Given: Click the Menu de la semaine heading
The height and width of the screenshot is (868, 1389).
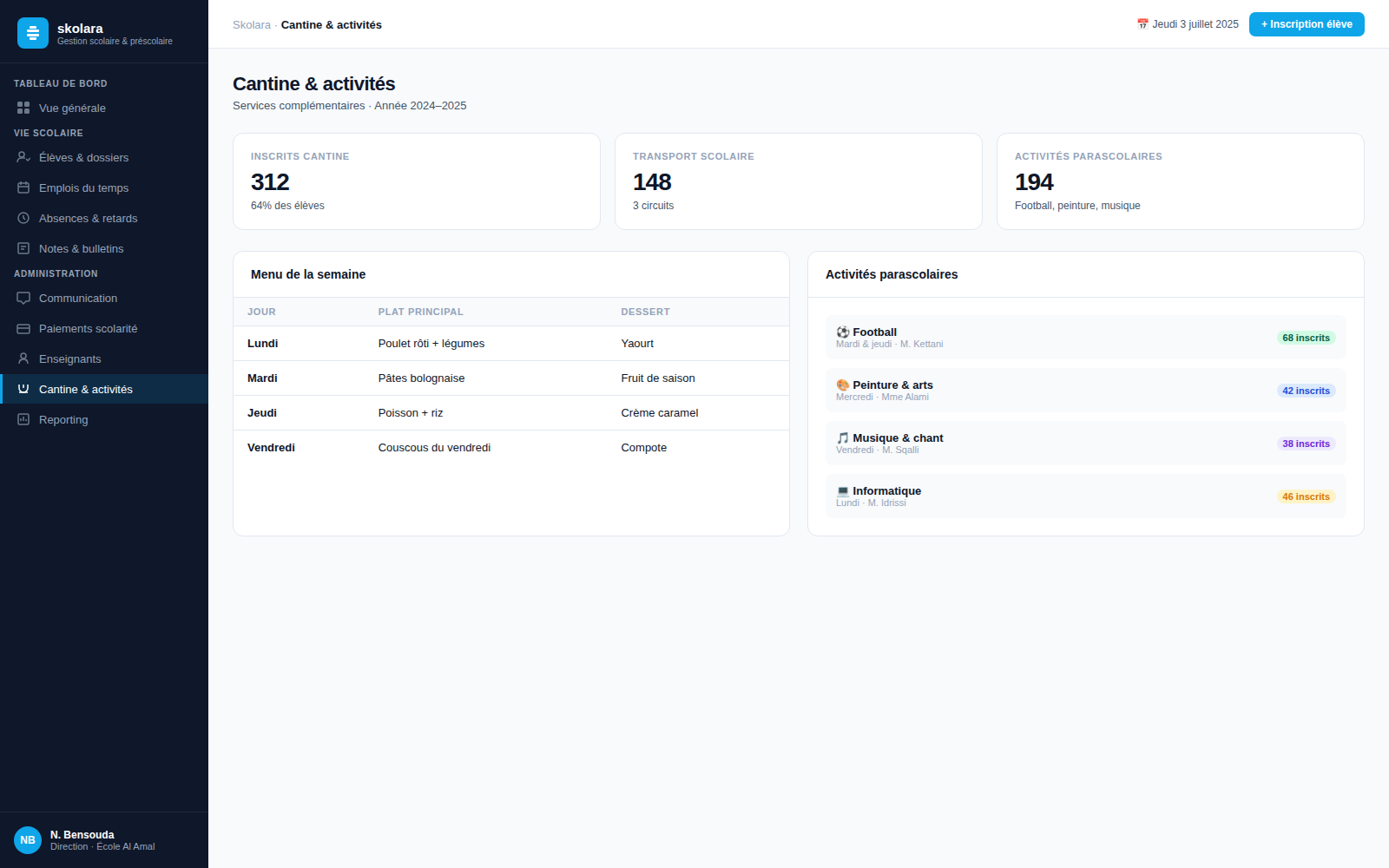Looking at the screenshot, I should tap(308, 274).
